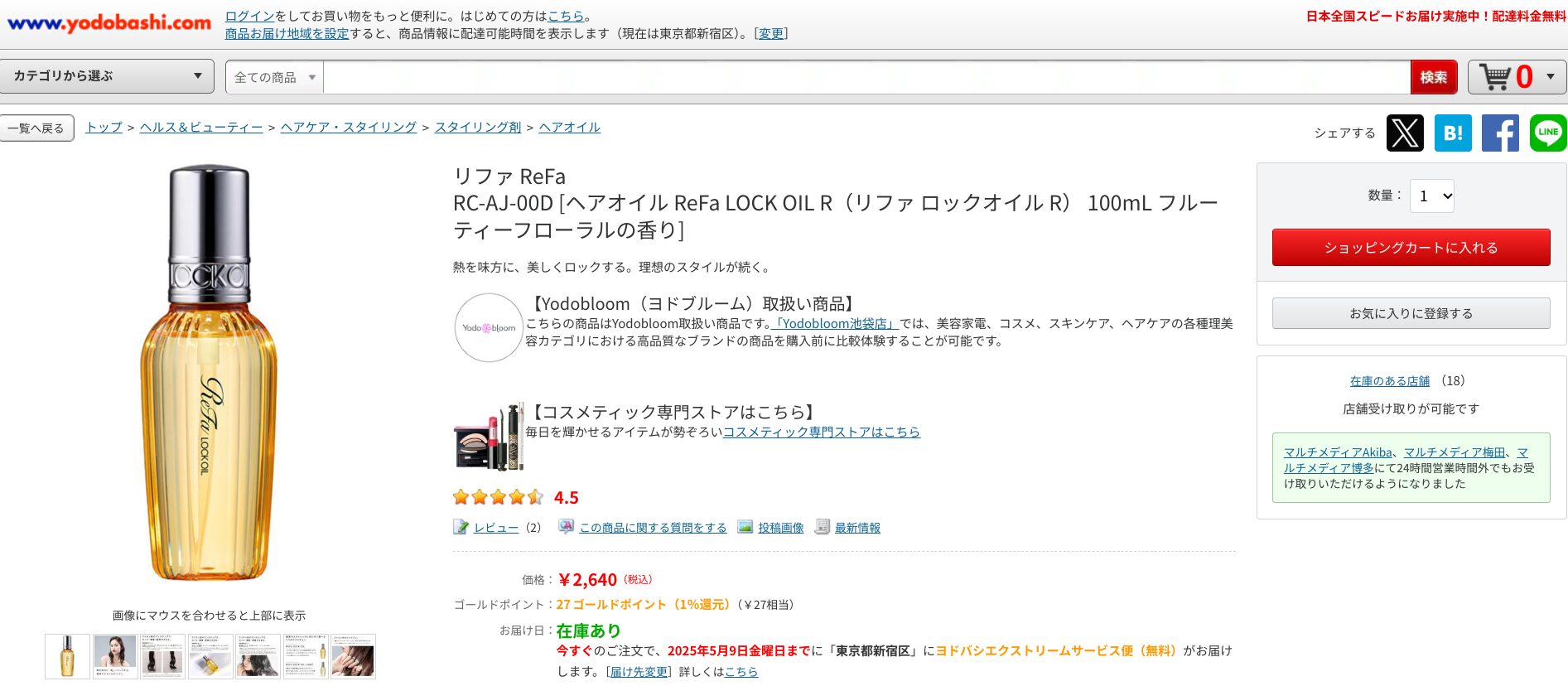The width and height of the screenshot is (1568, 686).
Task: Click the question icon before 'この商品に関する質問をする'
Action: click(x=566, y=527)
